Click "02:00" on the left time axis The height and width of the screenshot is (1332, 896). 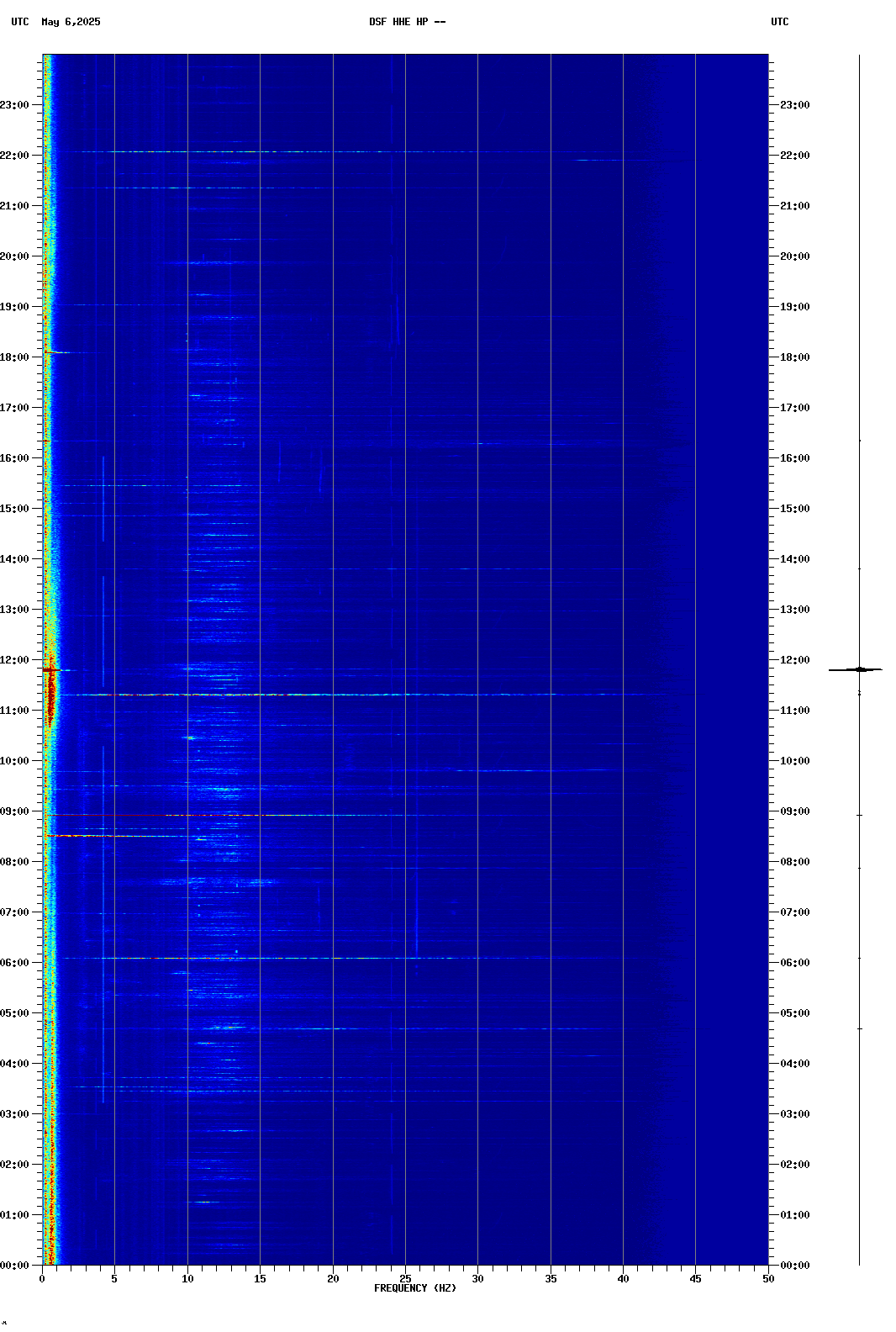click(x=14, y=1165)
